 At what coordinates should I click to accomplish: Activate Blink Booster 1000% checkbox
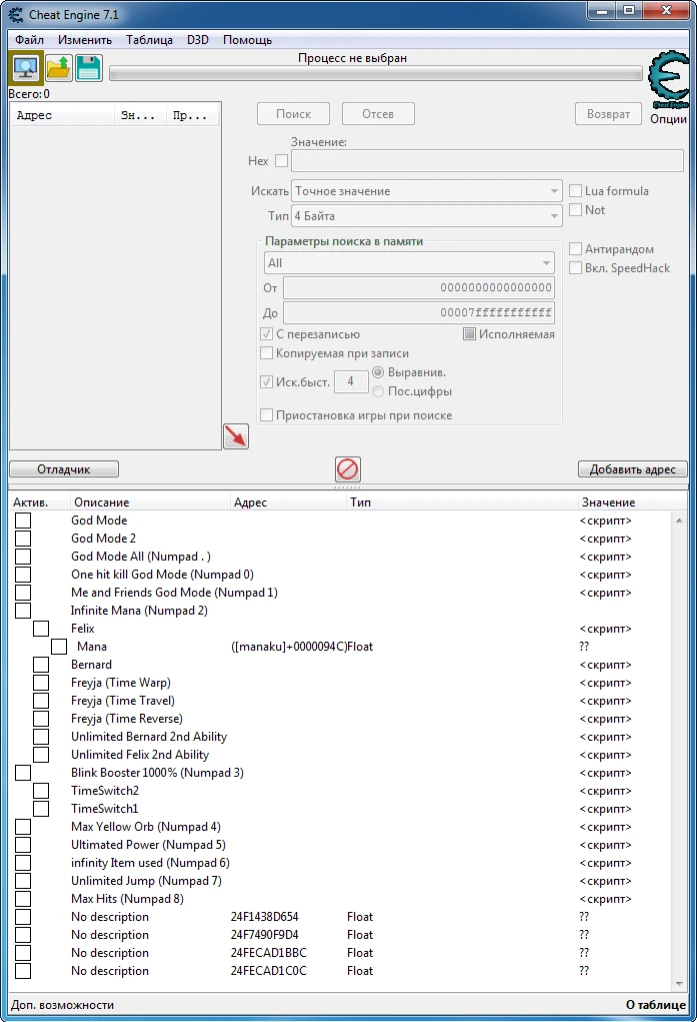(23, 772)
